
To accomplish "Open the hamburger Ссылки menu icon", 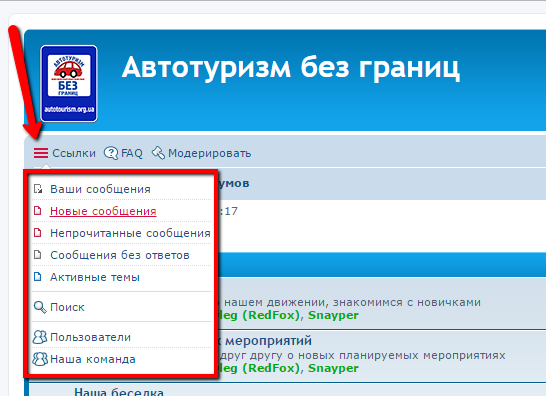I will pos(41,153).
